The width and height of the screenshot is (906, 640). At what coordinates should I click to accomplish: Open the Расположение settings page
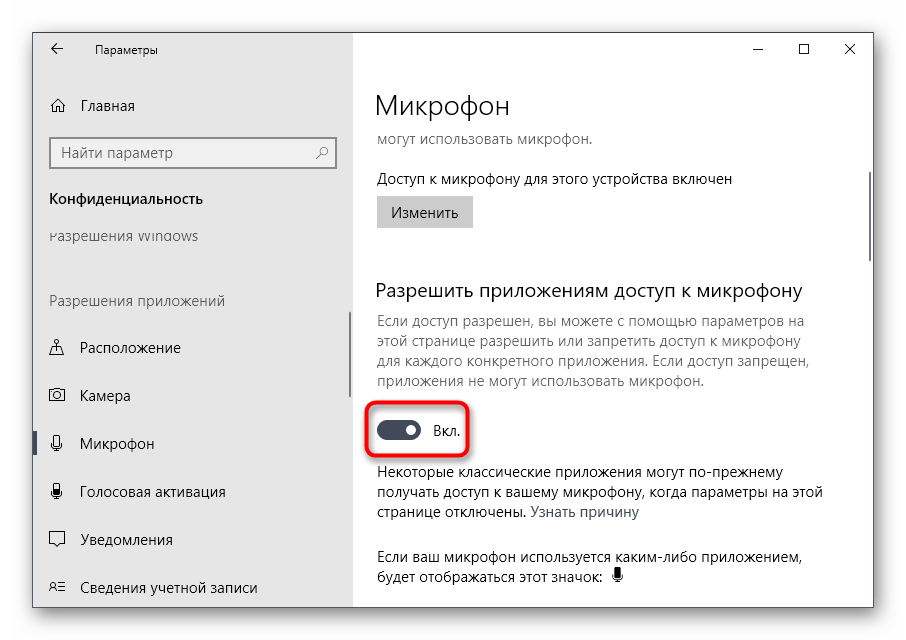point(130,348)
